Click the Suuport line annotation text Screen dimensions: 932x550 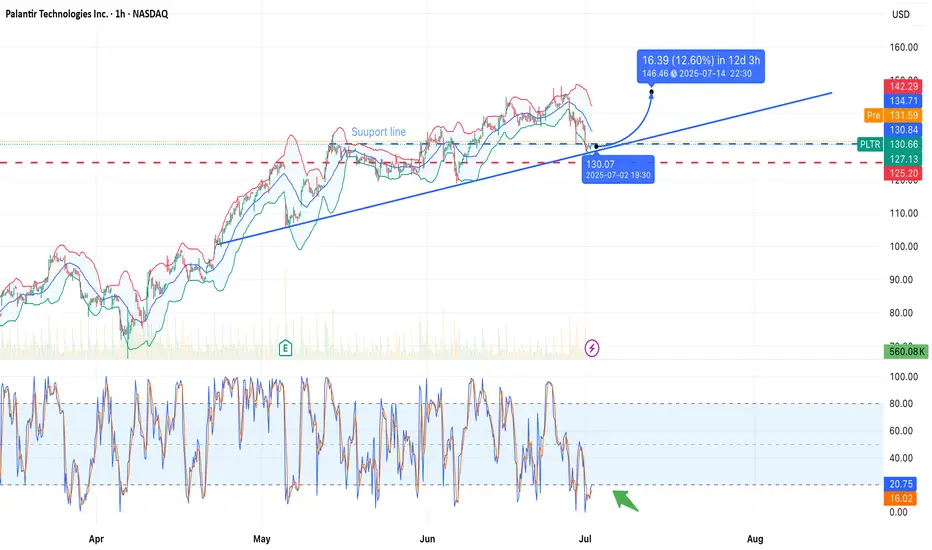(x=378, y=131)
